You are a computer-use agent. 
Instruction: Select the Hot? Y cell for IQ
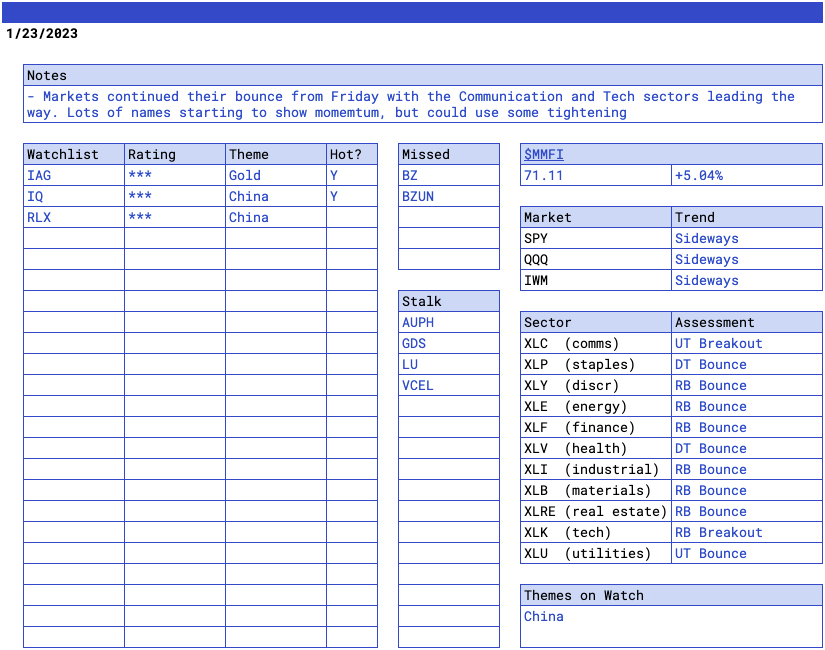[352, 196]
